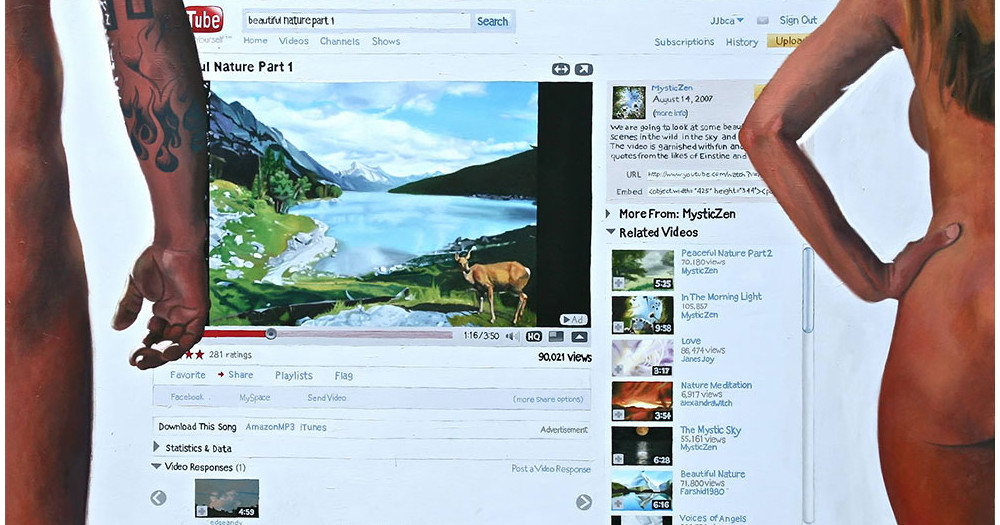Image resolution: width=1000 pixels, height=525 pixels.
Task: Open the Shows tab
Action: click(x=386, y=41)
